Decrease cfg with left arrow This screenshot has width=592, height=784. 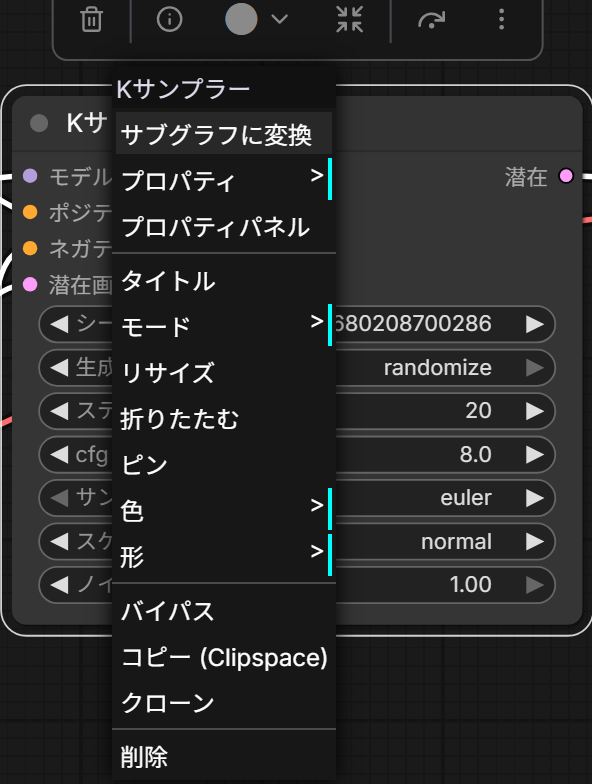60,454
